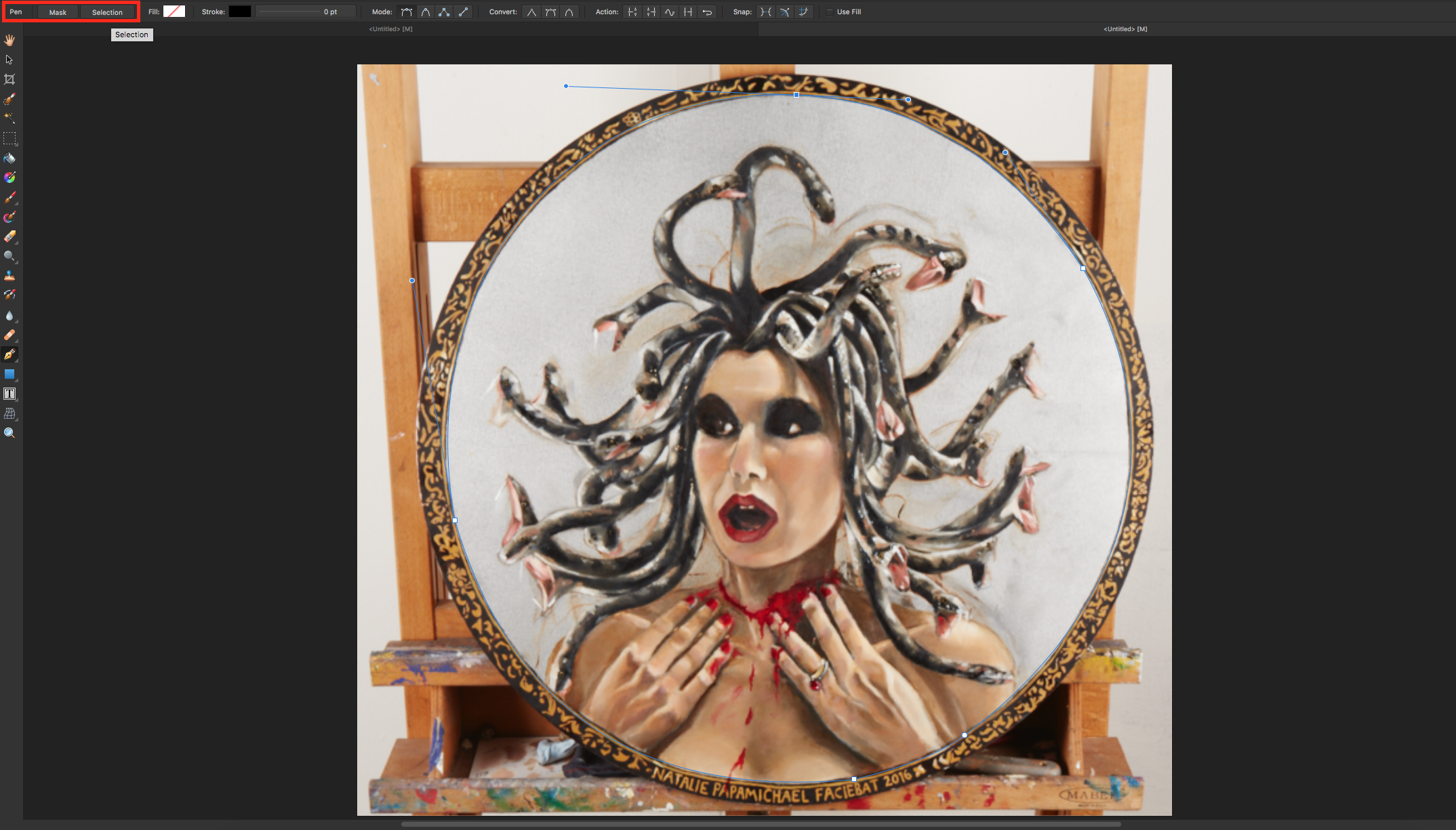Select the Flood Select magic wand tool
Image resolution: width=1456 pixels, height=830 pixels.
click(x=9, y=118)
